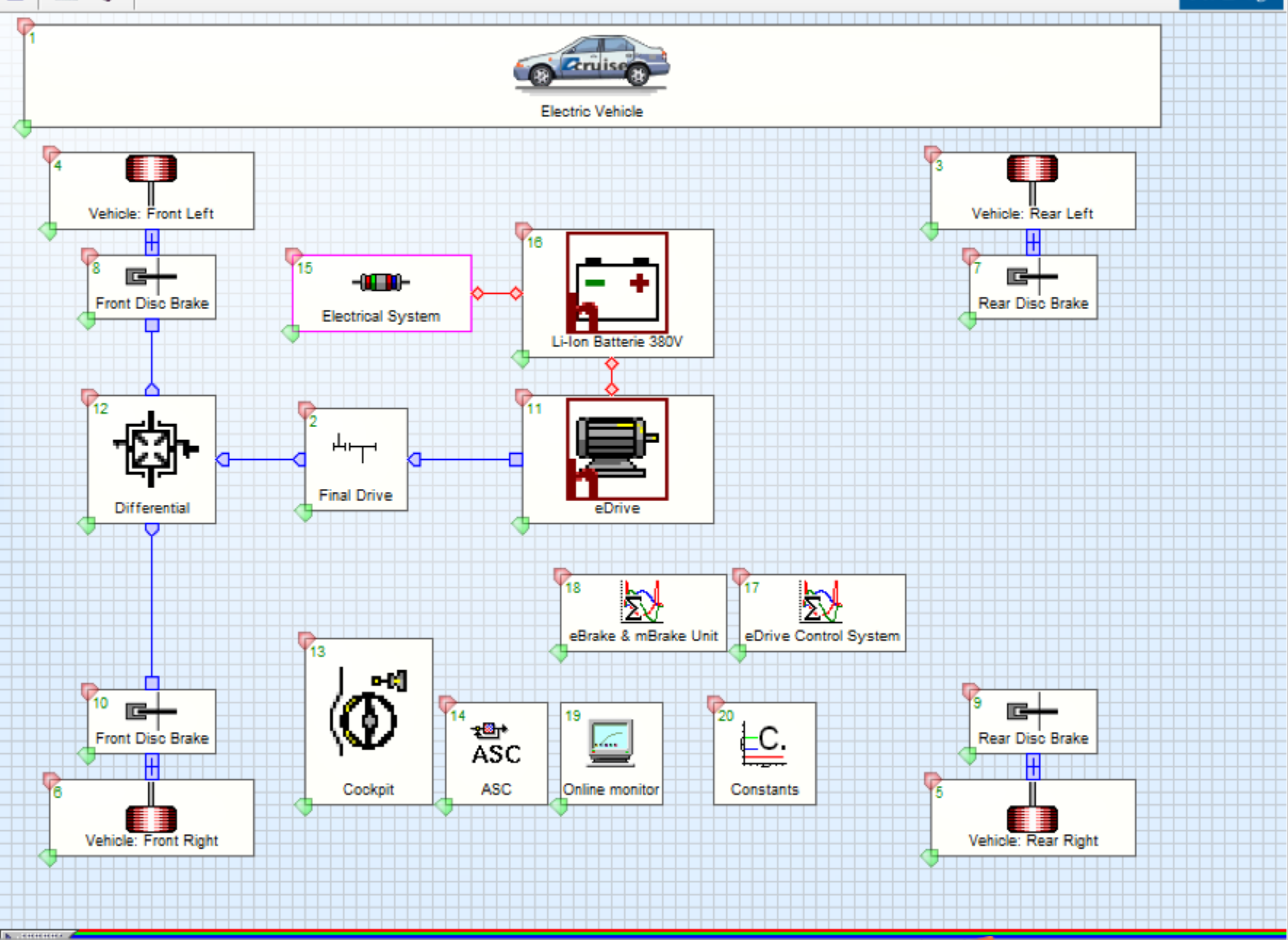Click the Vehicle: Rear Right wheel
This screenshot has width=1288, height=940.
[x=1032, y=818]
